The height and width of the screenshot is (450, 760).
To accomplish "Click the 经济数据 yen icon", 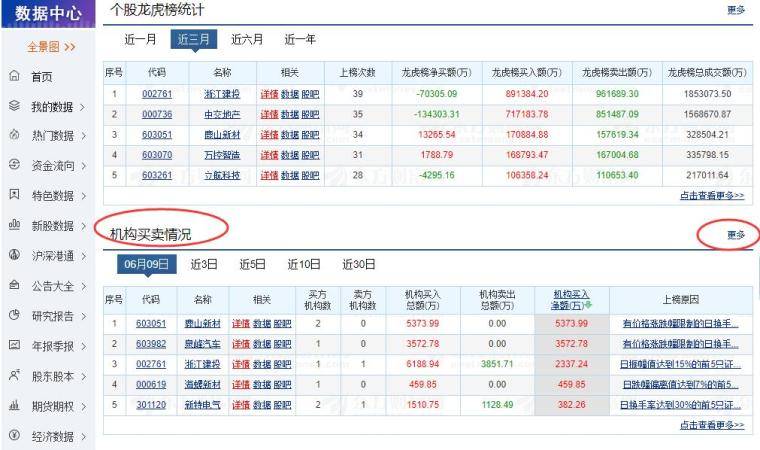I will tap(15, 435).
